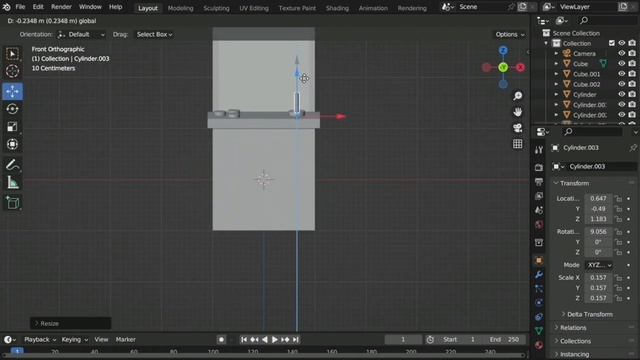640x360 pixels.
Task: Click the Scale X value field
Action: pos(598,278)
